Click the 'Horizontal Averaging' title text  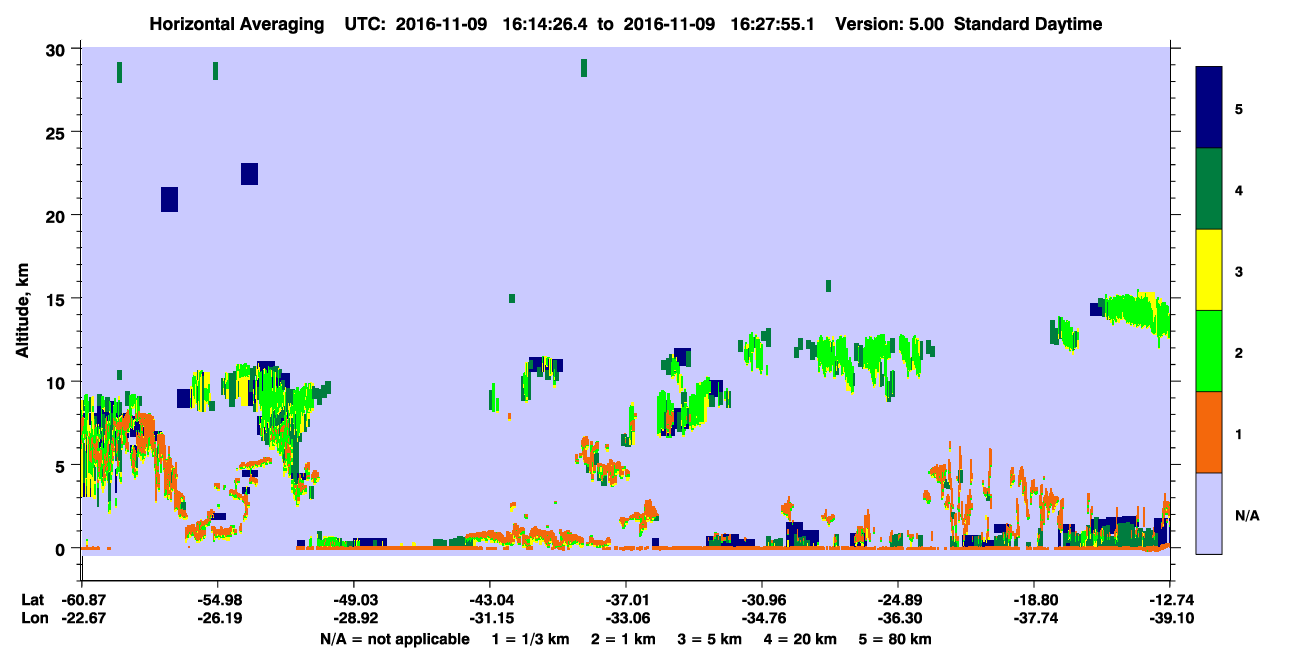coord(235,24)
